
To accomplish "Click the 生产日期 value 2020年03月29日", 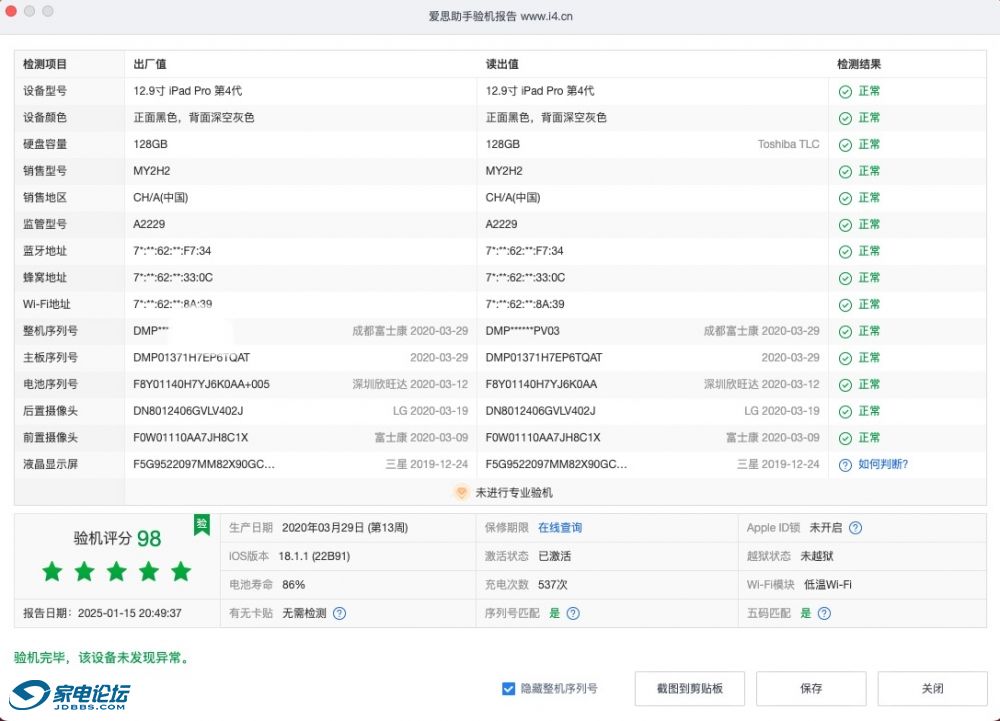I will click(x=345, y=528).
